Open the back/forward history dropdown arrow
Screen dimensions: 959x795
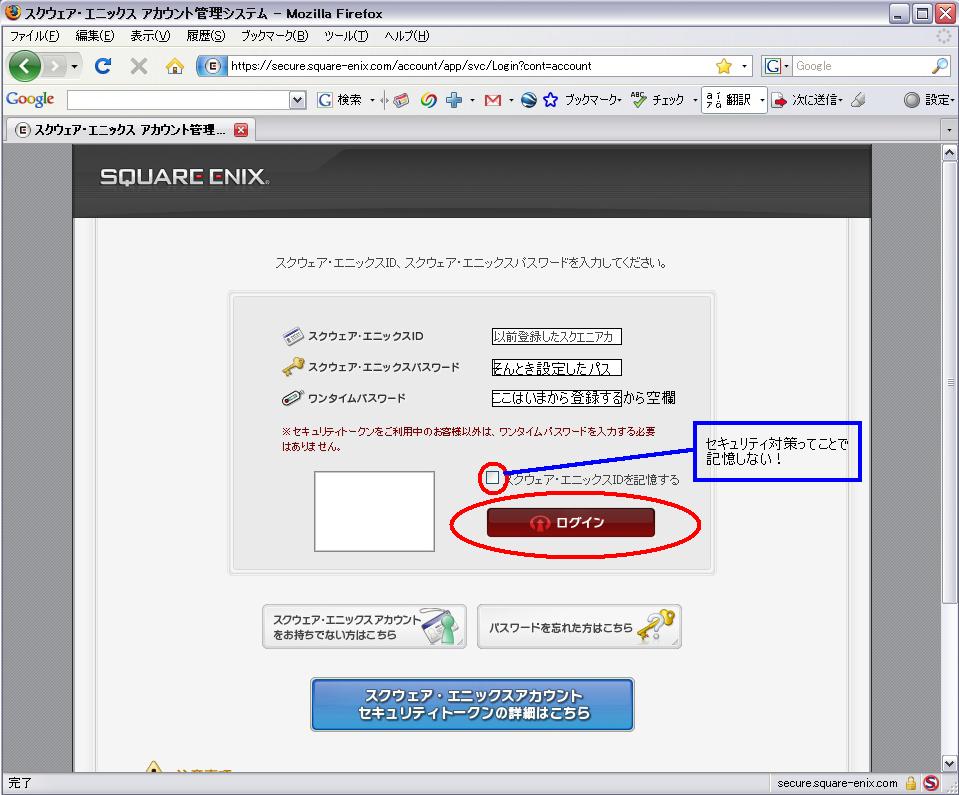74,66
